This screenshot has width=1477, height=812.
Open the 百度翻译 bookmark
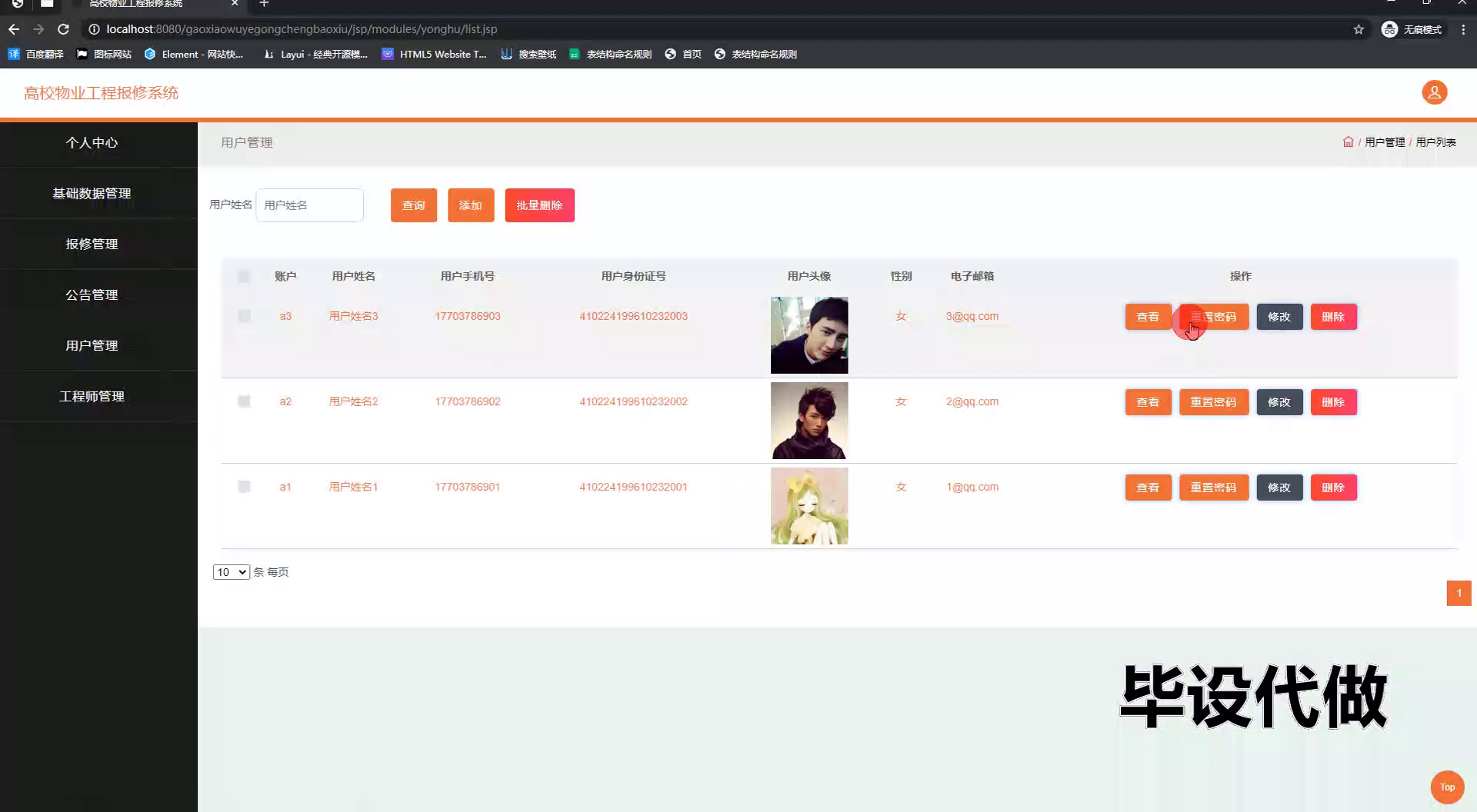point(35,54)
